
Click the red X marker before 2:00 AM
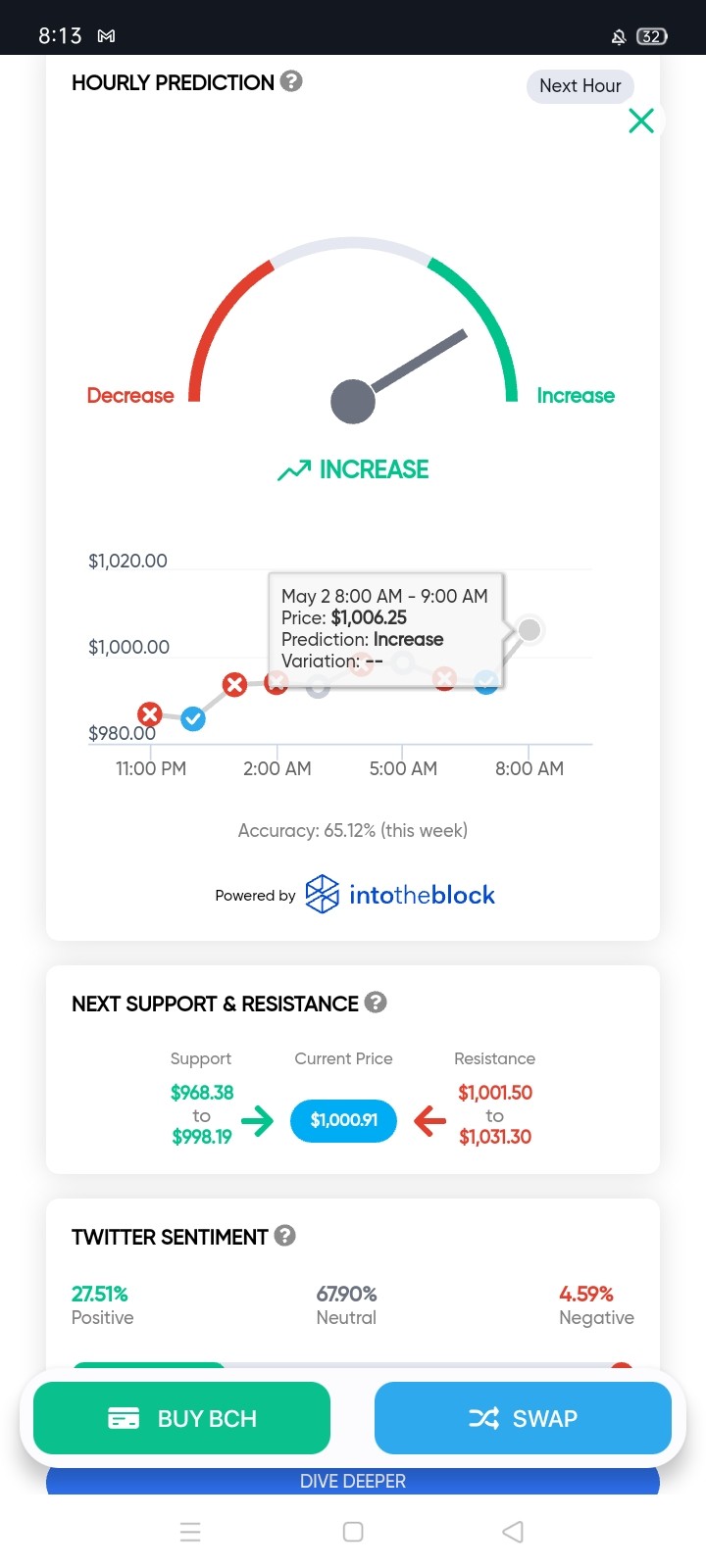(x=234, y=685)
